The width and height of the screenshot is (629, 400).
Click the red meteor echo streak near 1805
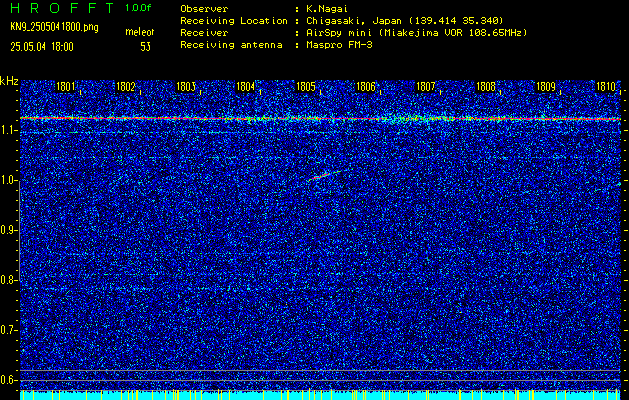(x=325, y=175)
